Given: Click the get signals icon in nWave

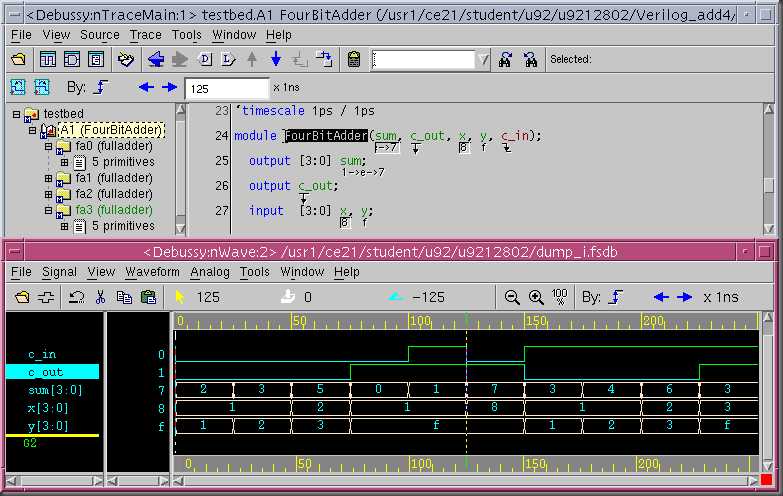Looking at the screenshot, I should [x=46, y=297].
